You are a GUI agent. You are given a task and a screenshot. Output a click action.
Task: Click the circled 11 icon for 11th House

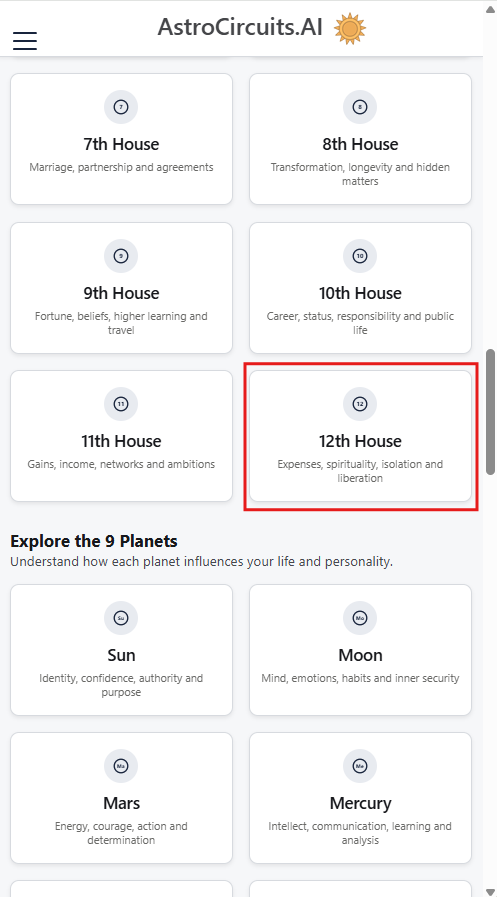click(x=121, y=404)
